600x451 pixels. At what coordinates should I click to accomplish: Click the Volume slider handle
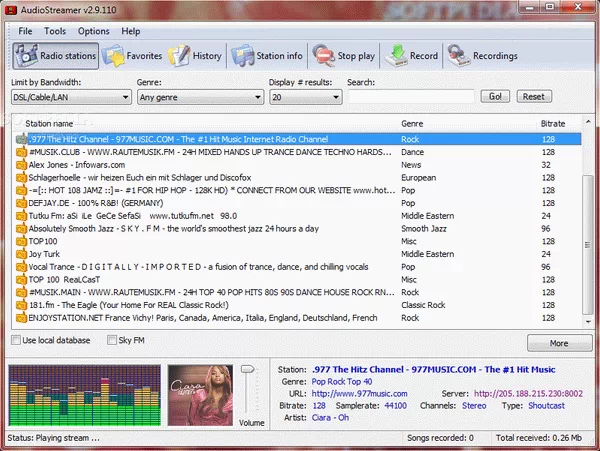[x=247, y=369]
